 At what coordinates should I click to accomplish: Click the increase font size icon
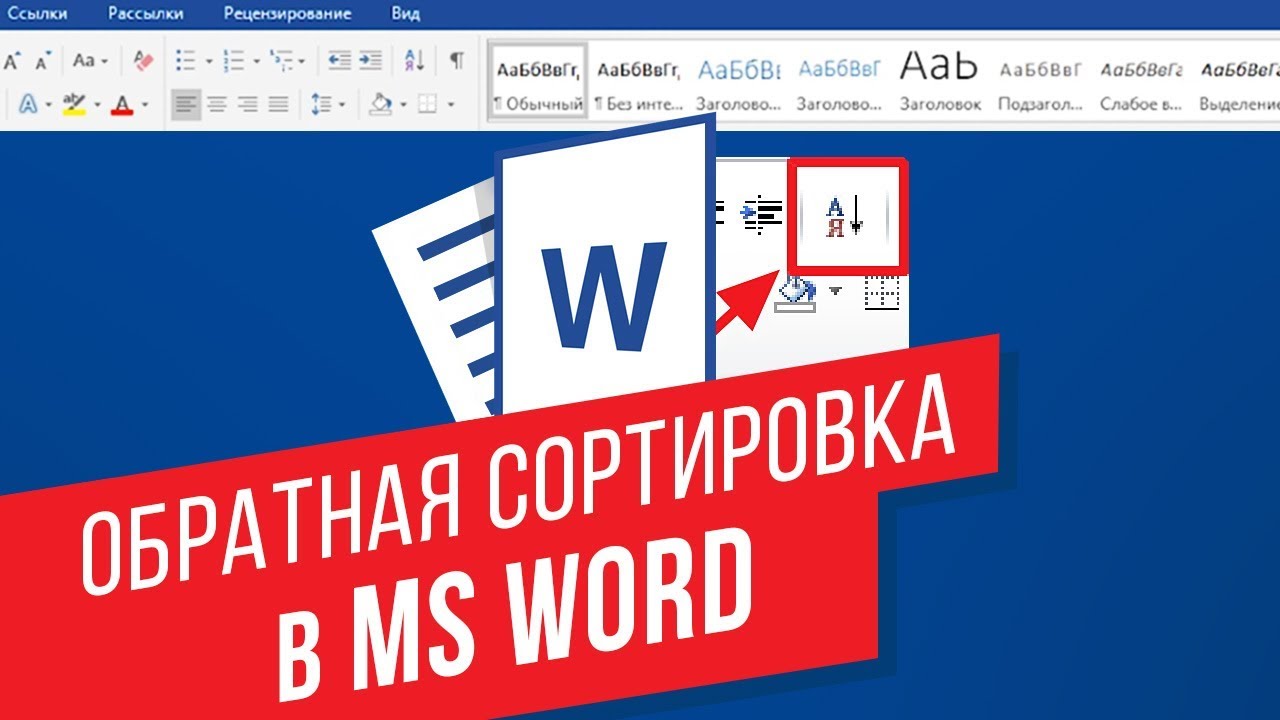tap(11, 61)
